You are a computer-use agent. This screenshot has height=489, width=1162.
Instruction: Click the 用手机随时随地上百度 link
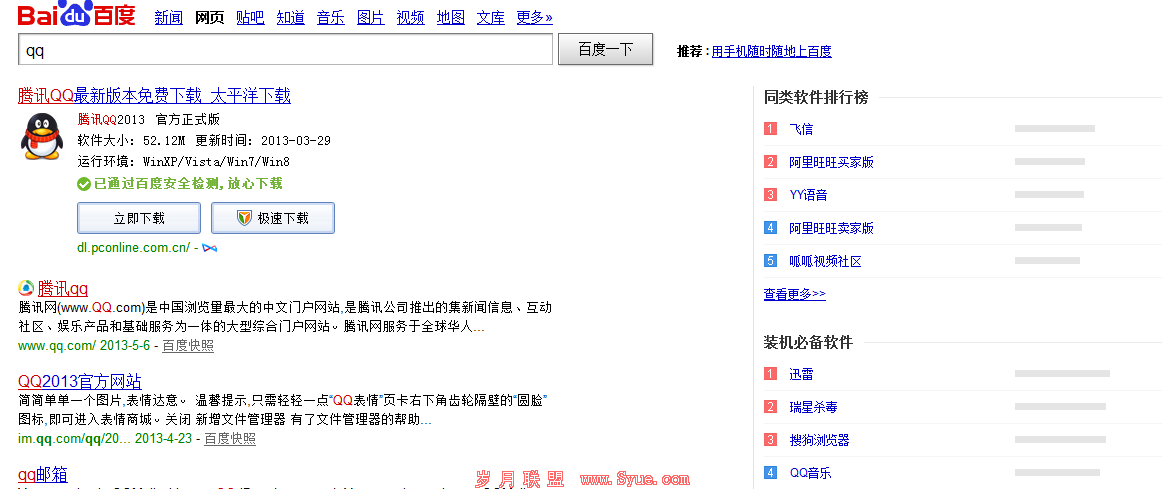click(x=771, y=52)
